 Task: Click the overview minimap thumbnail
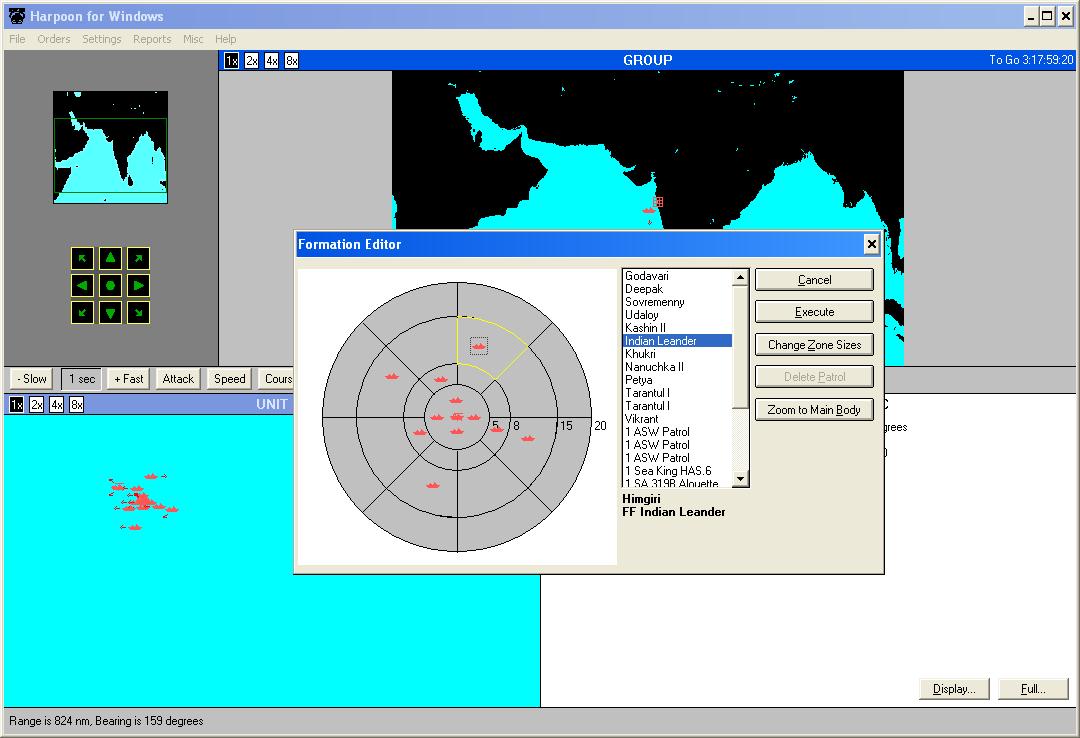(x=110, y=147)
